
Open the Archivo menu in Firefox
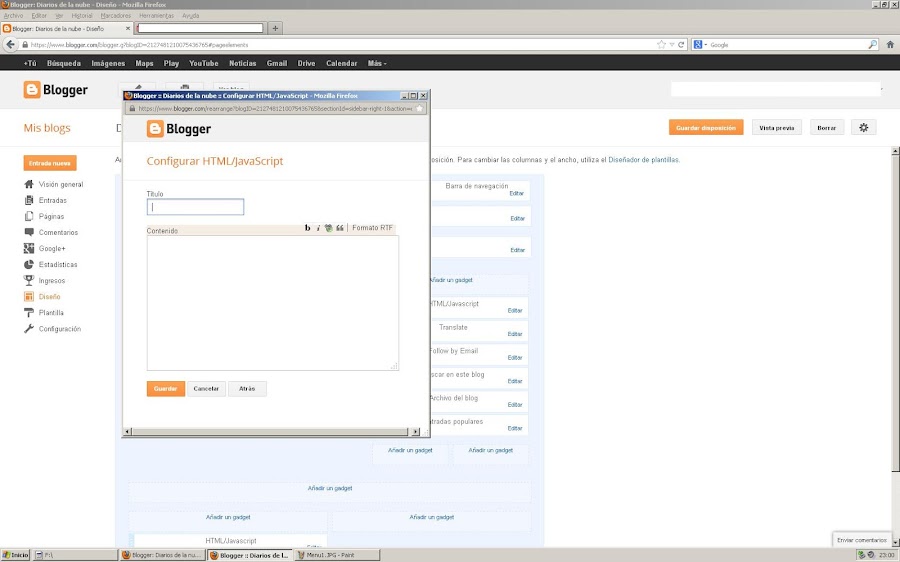(x=13, y=15)
